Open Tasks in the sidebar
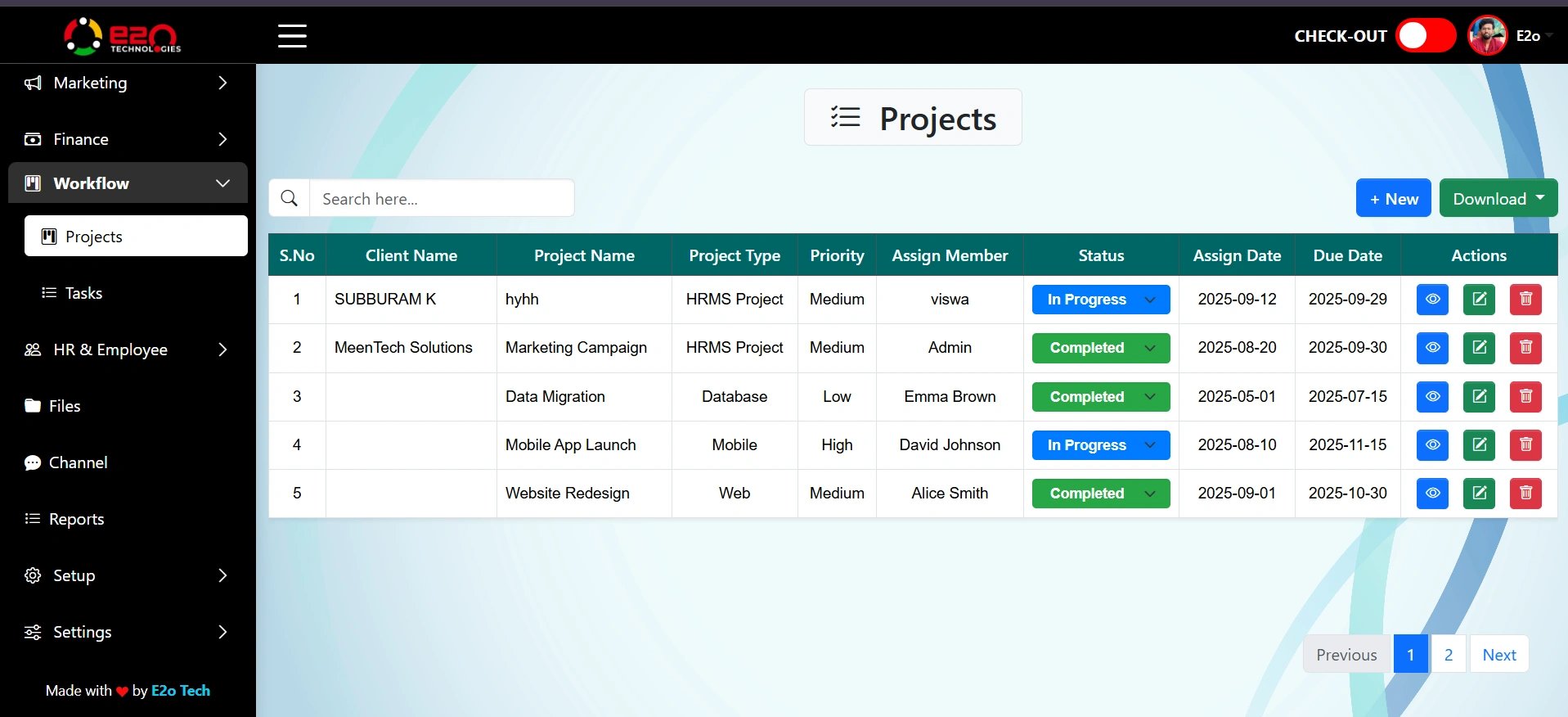The width and height of the screenshot is (1568, 717). (83, 293)
